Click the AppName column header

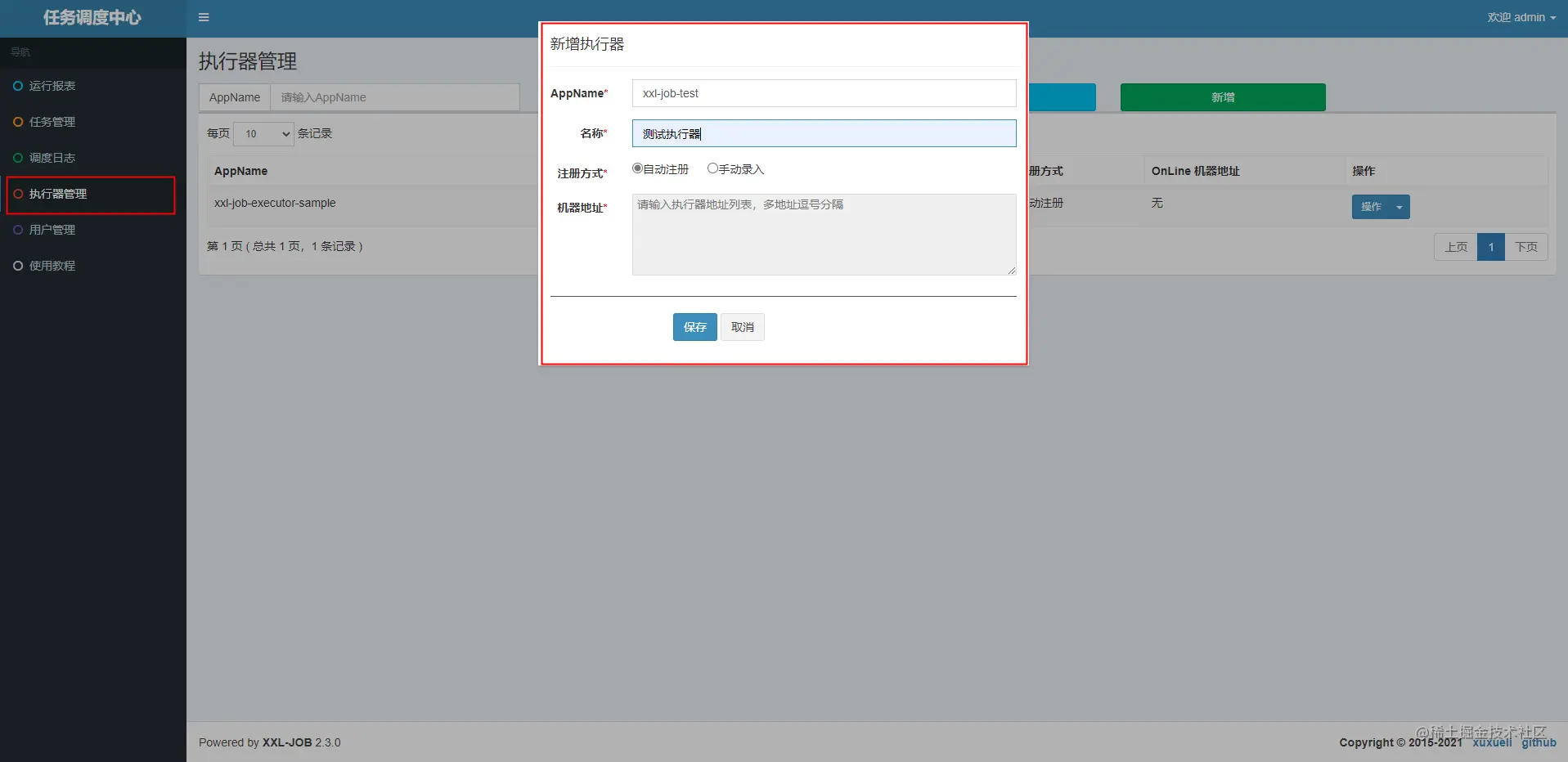pos(240,171)
